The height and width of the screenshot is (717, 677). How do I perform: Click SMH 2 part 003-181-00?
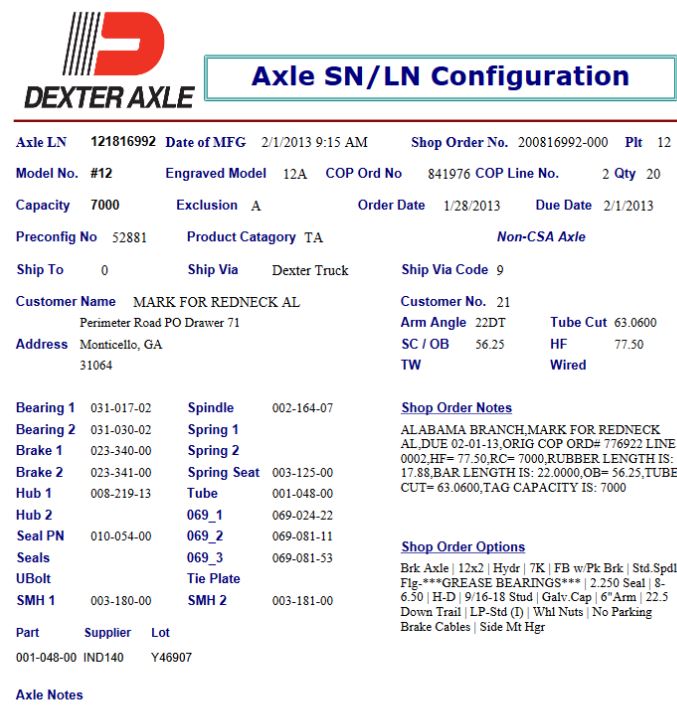(x=302, y=601)
